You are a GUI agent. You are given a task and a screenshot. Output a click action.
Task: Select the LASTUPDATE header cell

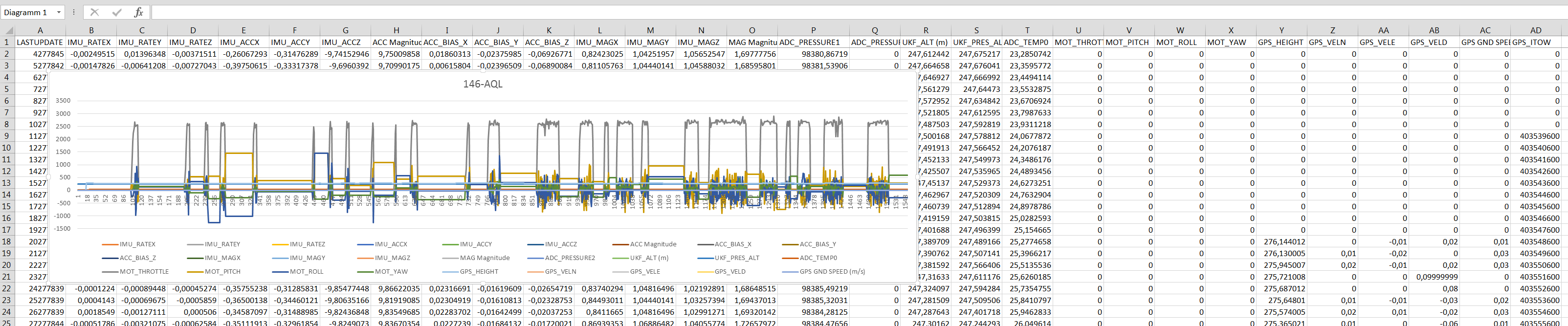[40, 42]
